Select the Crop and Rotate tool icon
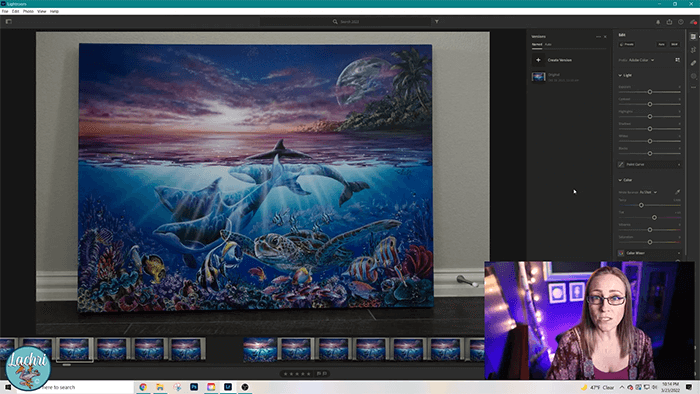This screenshot has width=700, height=394. (693, 50)
